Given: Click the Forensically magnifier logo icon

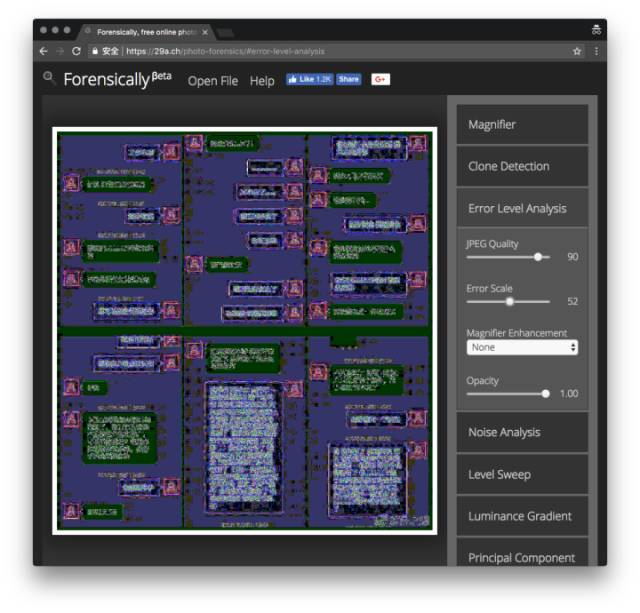Looking at the screenshot, I should 49,78.
